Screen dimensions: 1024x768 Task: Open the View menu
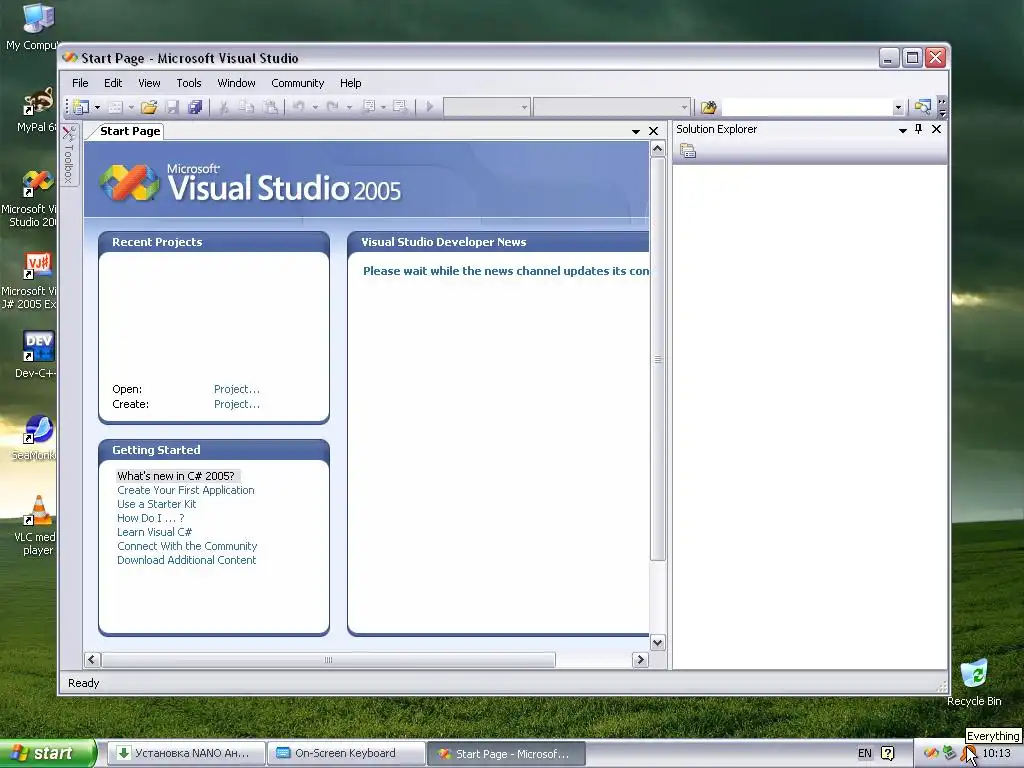[x=149, y=83]
